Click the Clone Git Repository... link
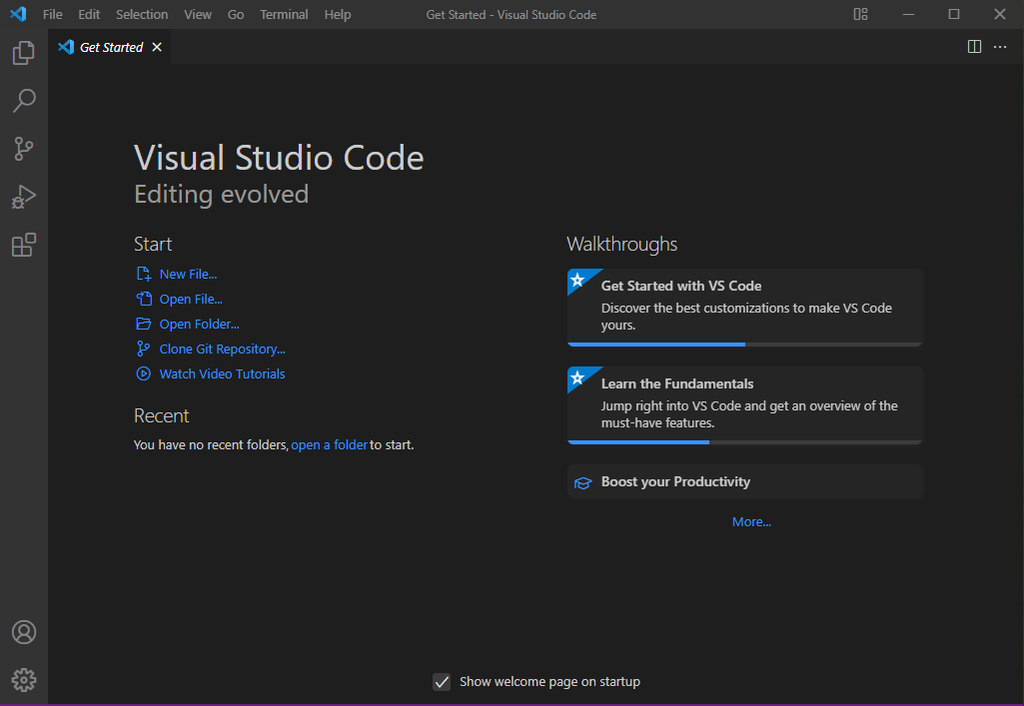Image resolution: width=1024 pixels, height=706 pixels. (x=222, y=349)
